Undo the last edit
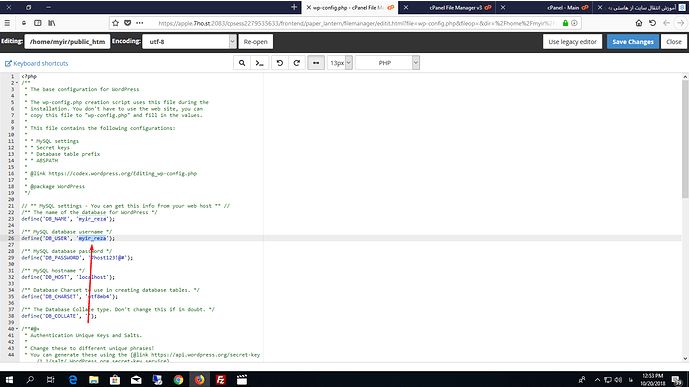The height and width of the screenshot is (387, 690). 279,63
